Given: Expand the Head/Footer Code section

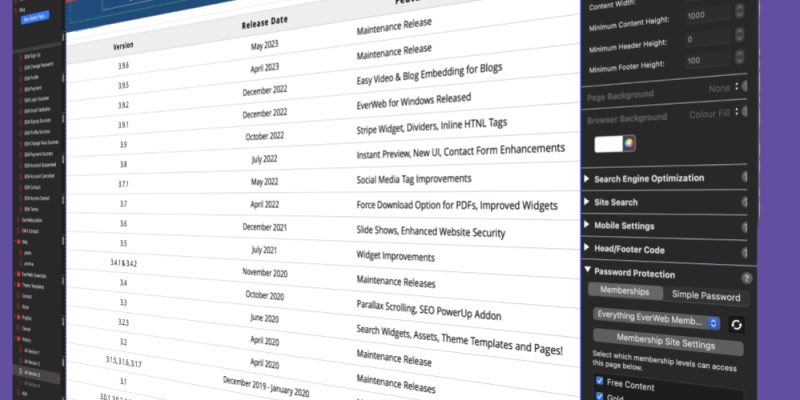Looking at the screenshot, I should [x=587, y=247].
